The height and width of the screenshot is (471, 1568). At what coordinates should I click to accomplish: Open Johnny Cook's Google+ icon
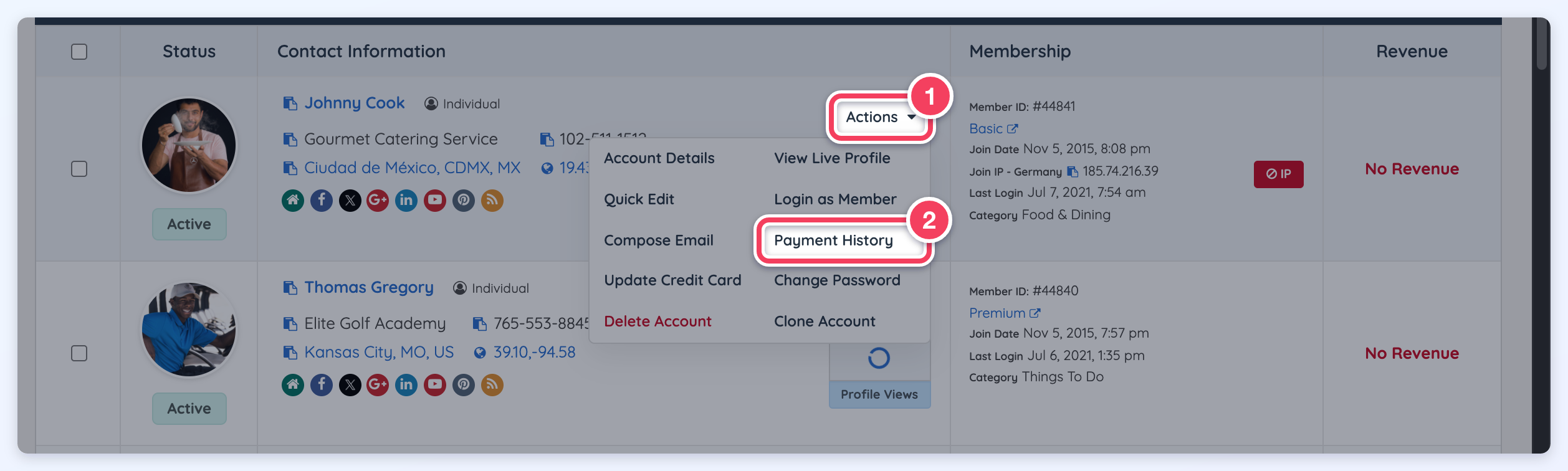click(378, 200)
